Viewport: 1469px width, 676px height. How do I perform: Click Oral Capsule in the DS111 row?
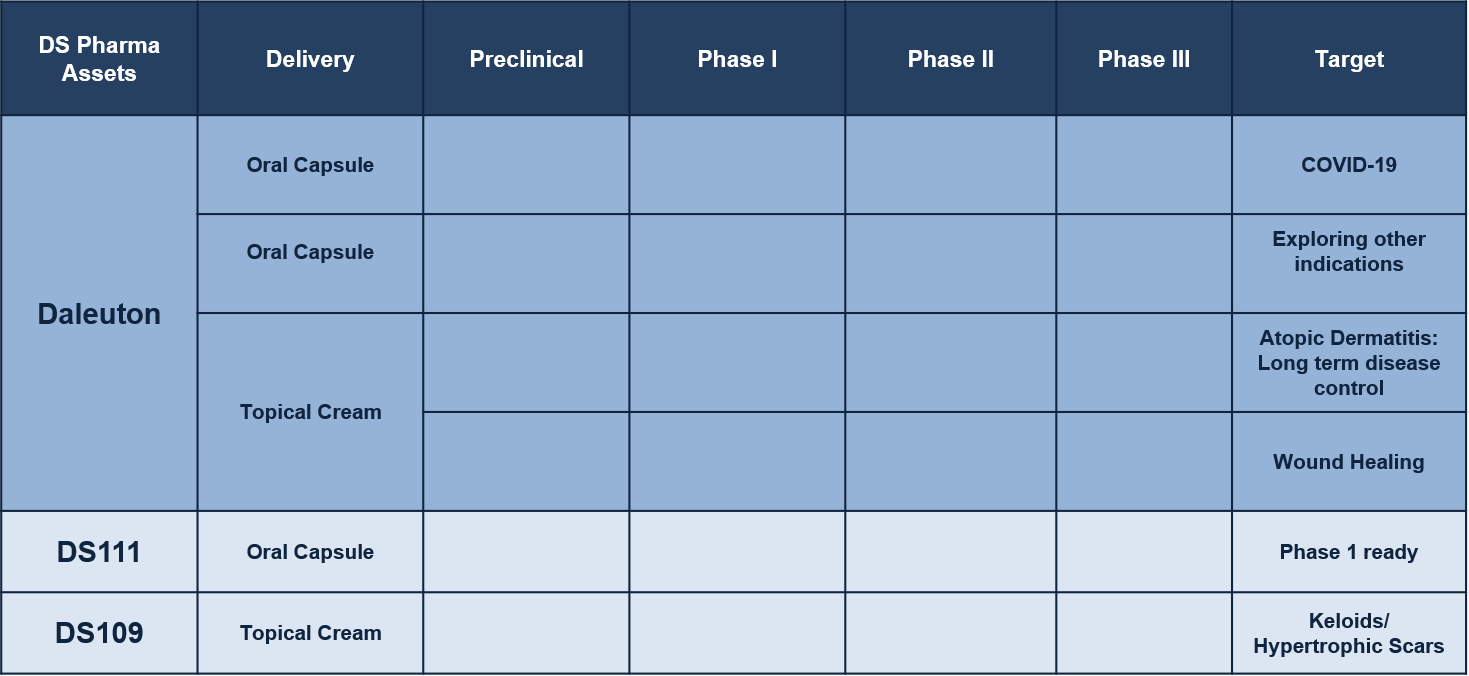coord(310,552)
